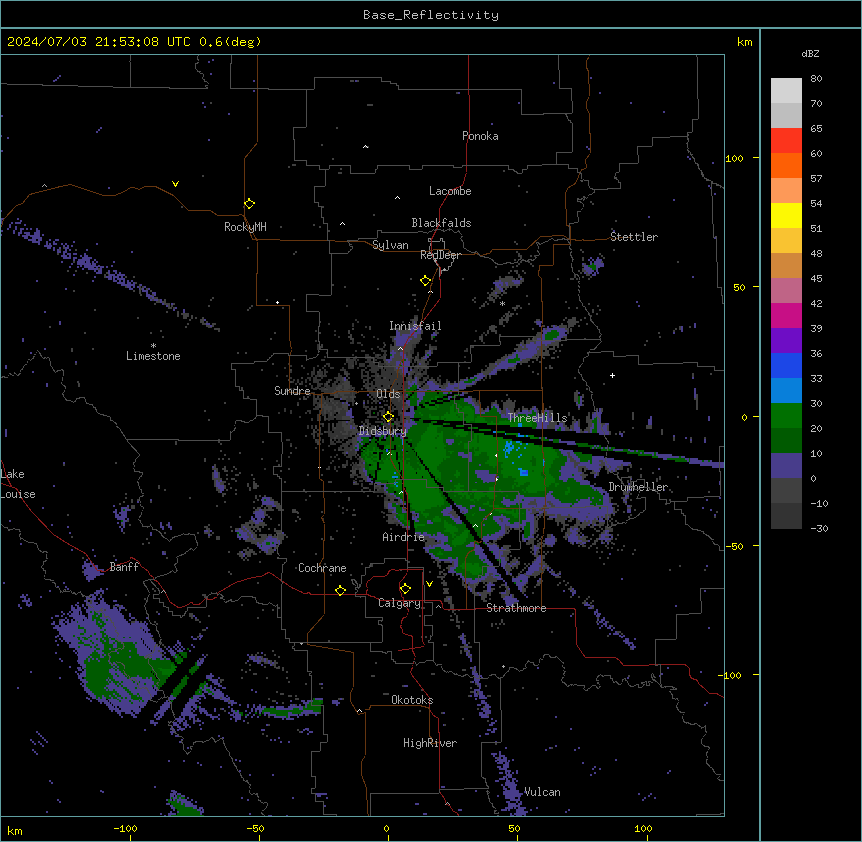Click the yellow diamond marker below Cochrane
The width and height of the screenshot is (862, 842).
coord(340,590)
